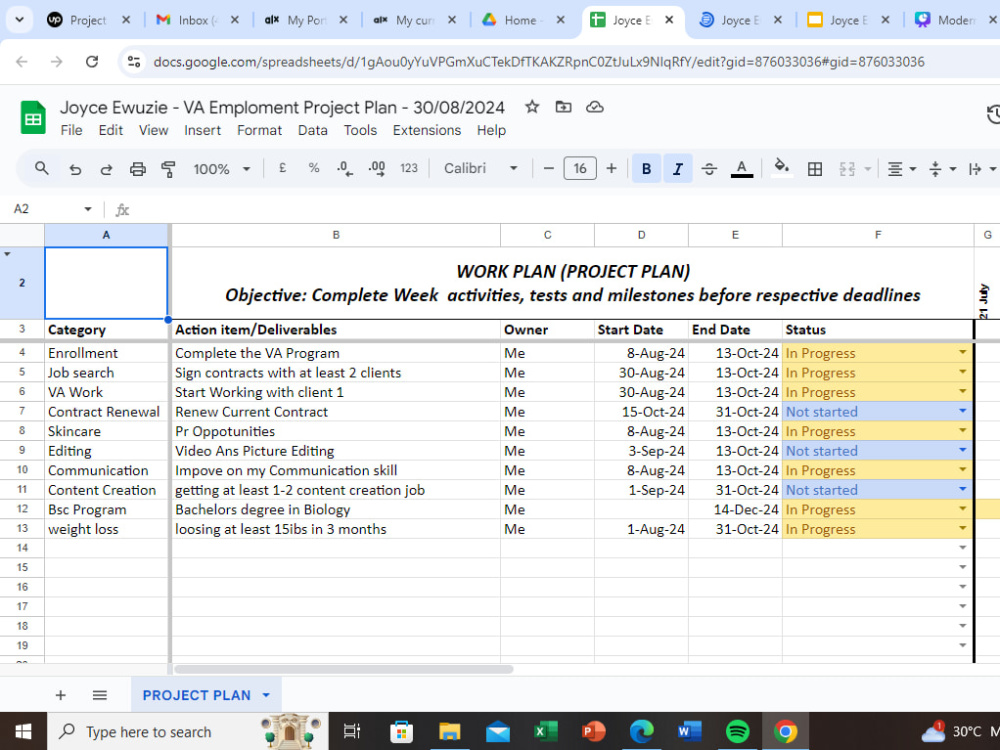The image size is (1000, 750).
Task: Select the 'Bachelors degree in Biology' cell
Action: pyautogui.click(x=336, y=510)
